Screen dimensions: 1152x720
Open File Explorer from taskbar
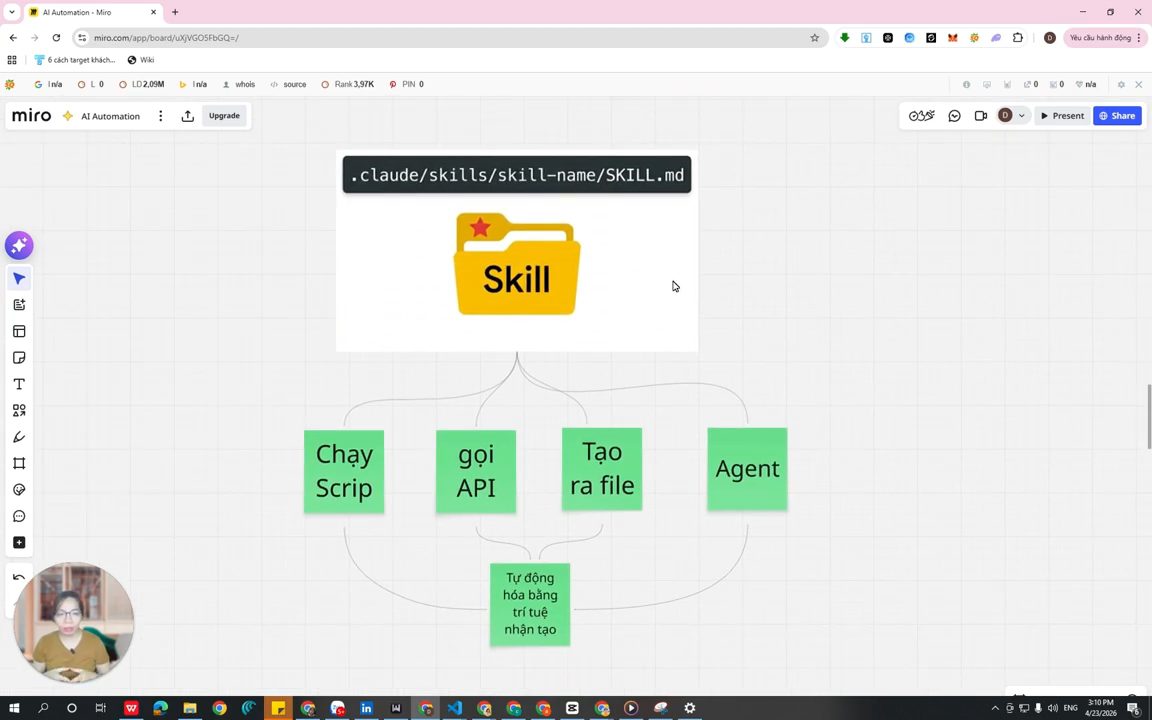tap(190, 708)
